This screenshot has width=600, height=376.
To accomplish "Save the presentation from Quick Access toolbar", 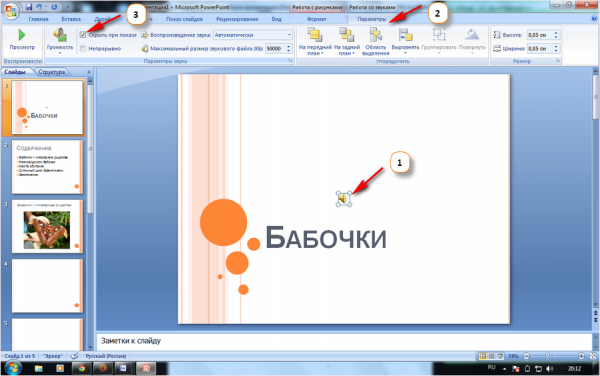I will 29,7.
